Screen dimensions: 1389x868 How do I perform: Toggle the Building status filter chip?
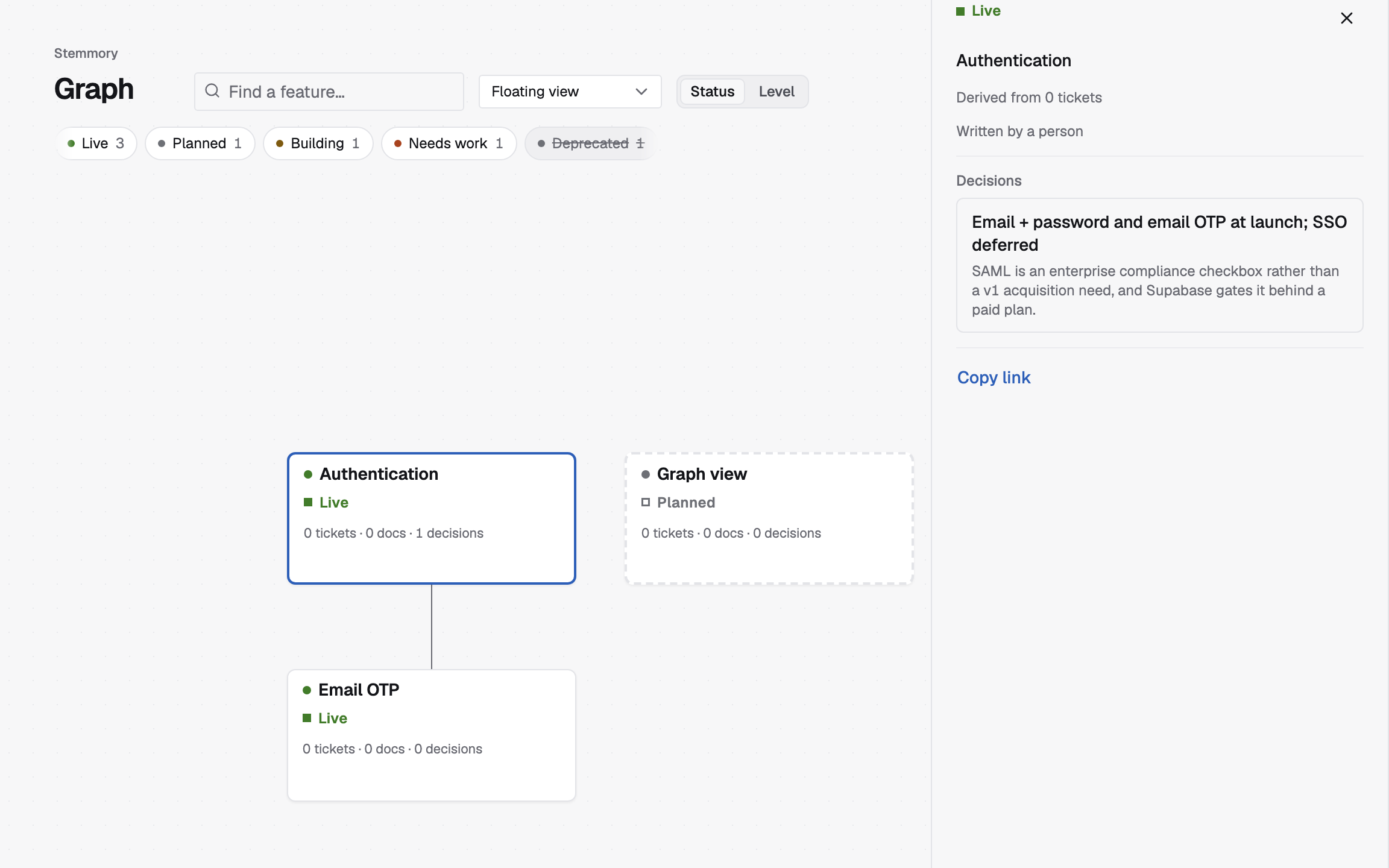(x=318, y=143)
